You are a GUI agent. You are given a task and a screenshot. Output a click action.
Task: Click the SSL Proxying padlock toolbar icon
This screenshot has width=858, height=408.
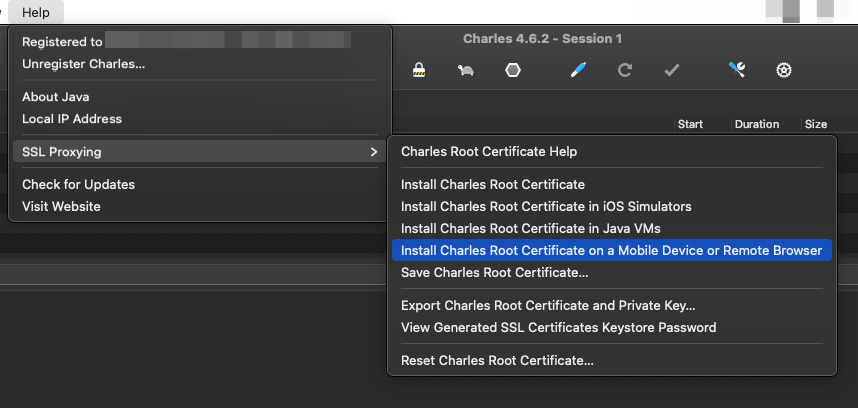tap(419, 70)
